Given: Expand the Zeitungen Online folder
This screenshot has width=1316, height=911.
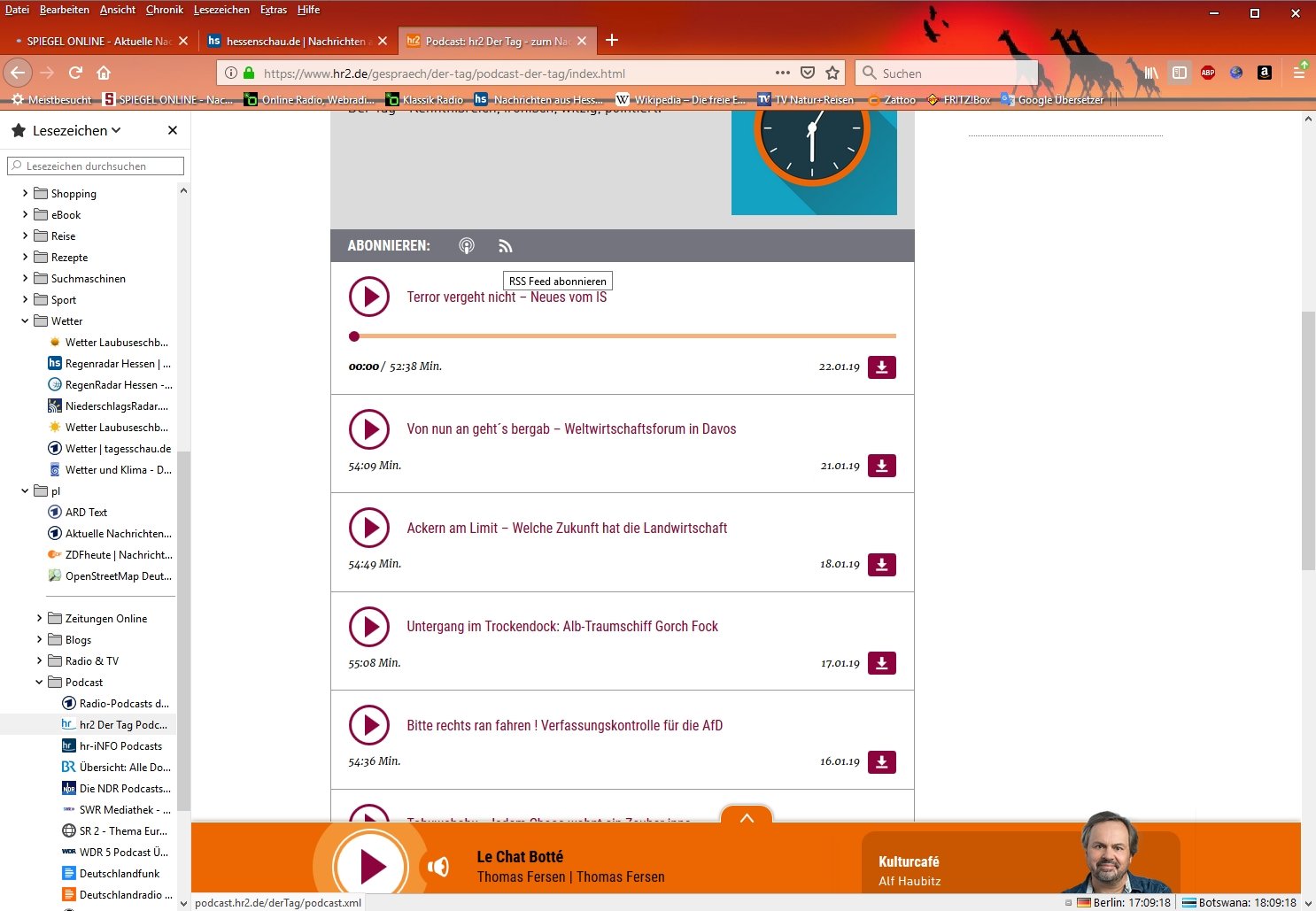Looking at the screenshot, I should pyautogui.click(x=39, y=618).
